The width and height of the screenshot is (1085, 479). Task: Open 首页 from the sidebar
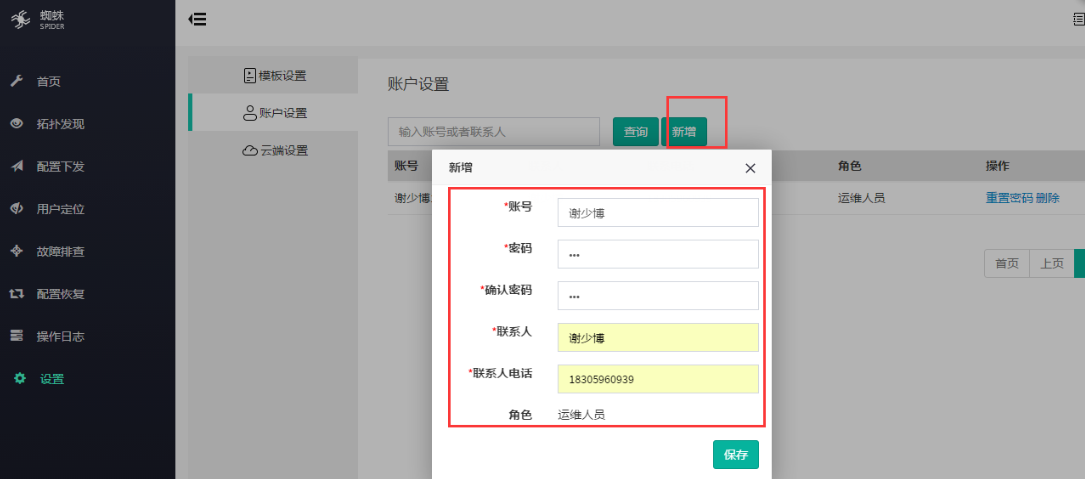[48, 82]
